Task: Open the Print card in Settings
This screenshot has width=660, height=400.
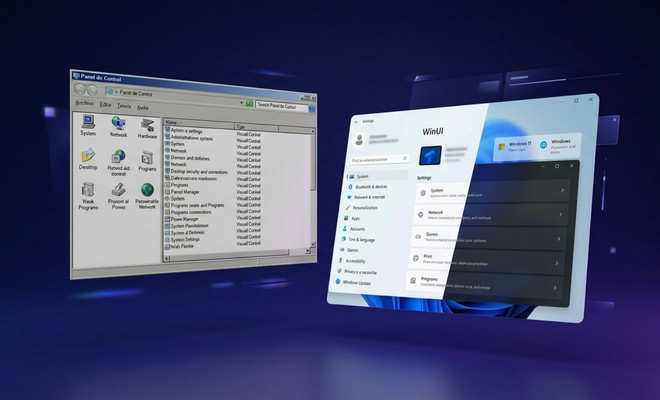Action: coord(486,262)
